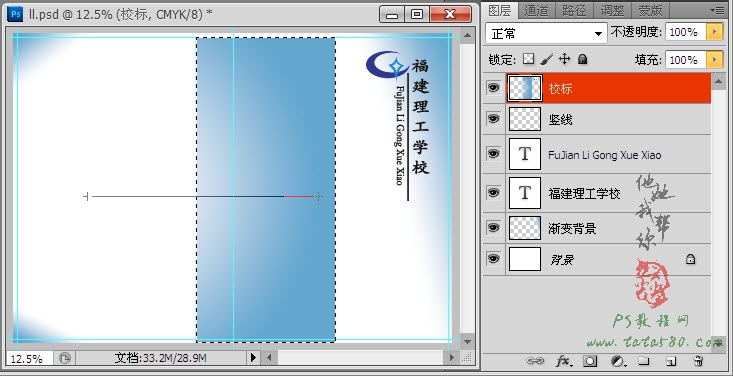Open the 不透明度 opacity slider arrow
733x376 pixels.
click(714, 32)
